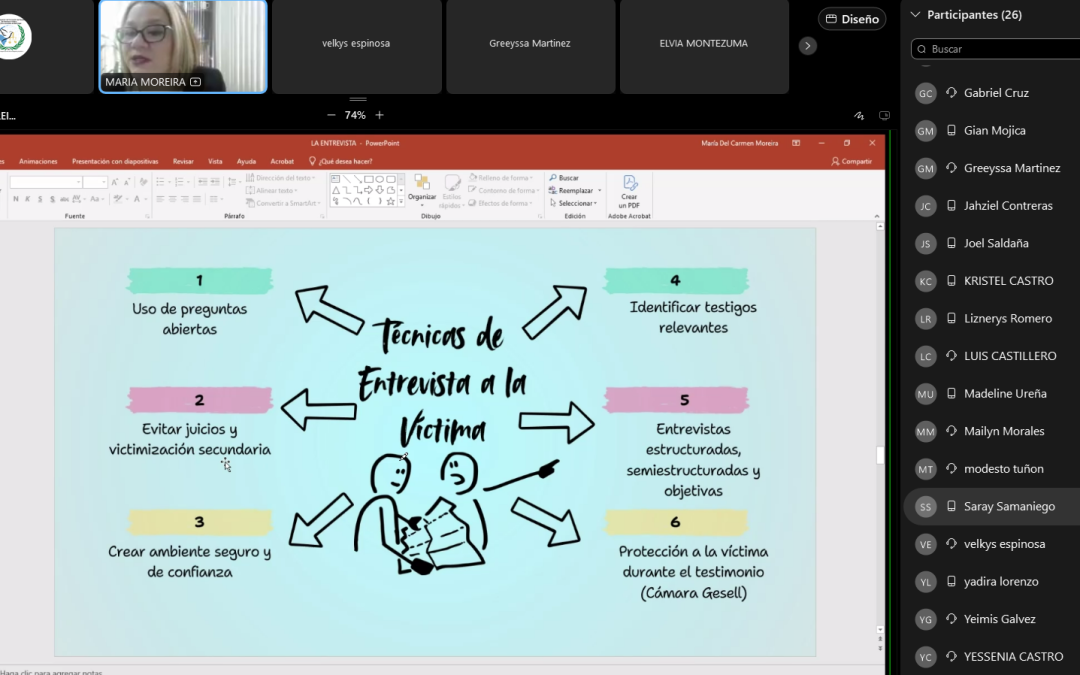The image size is (1080, 675).
Task: Select Saray Samaniego in participants list
Action: (1009, 506)
